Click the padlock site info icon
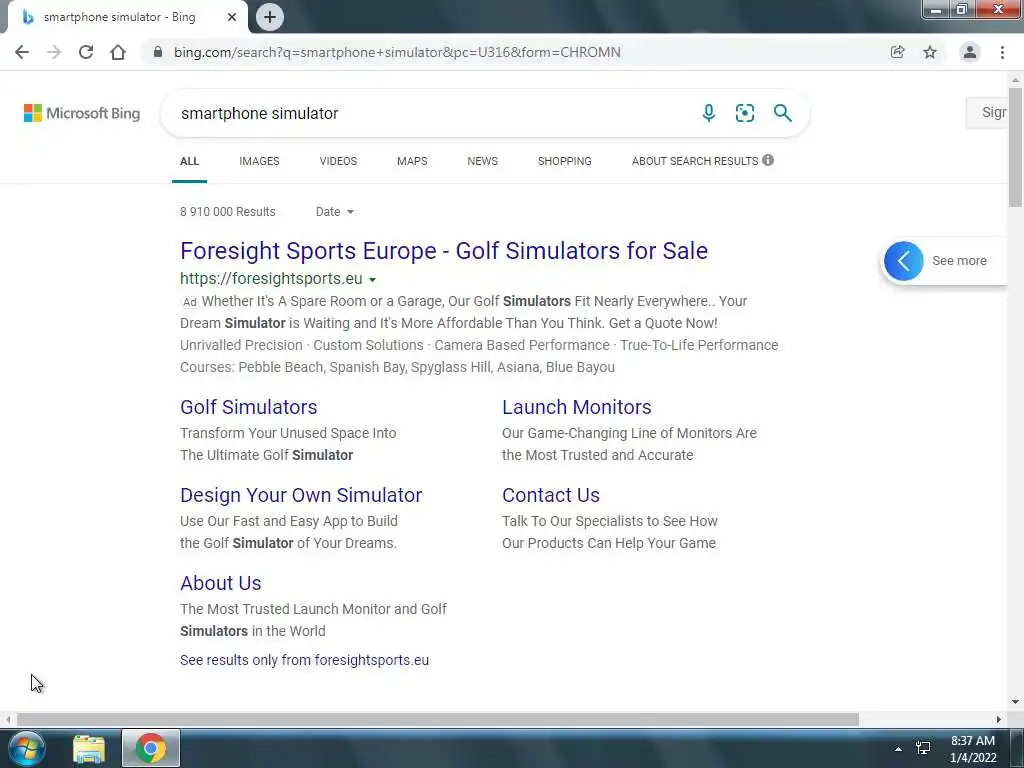 pyautogui.click(x=157, y=52)
